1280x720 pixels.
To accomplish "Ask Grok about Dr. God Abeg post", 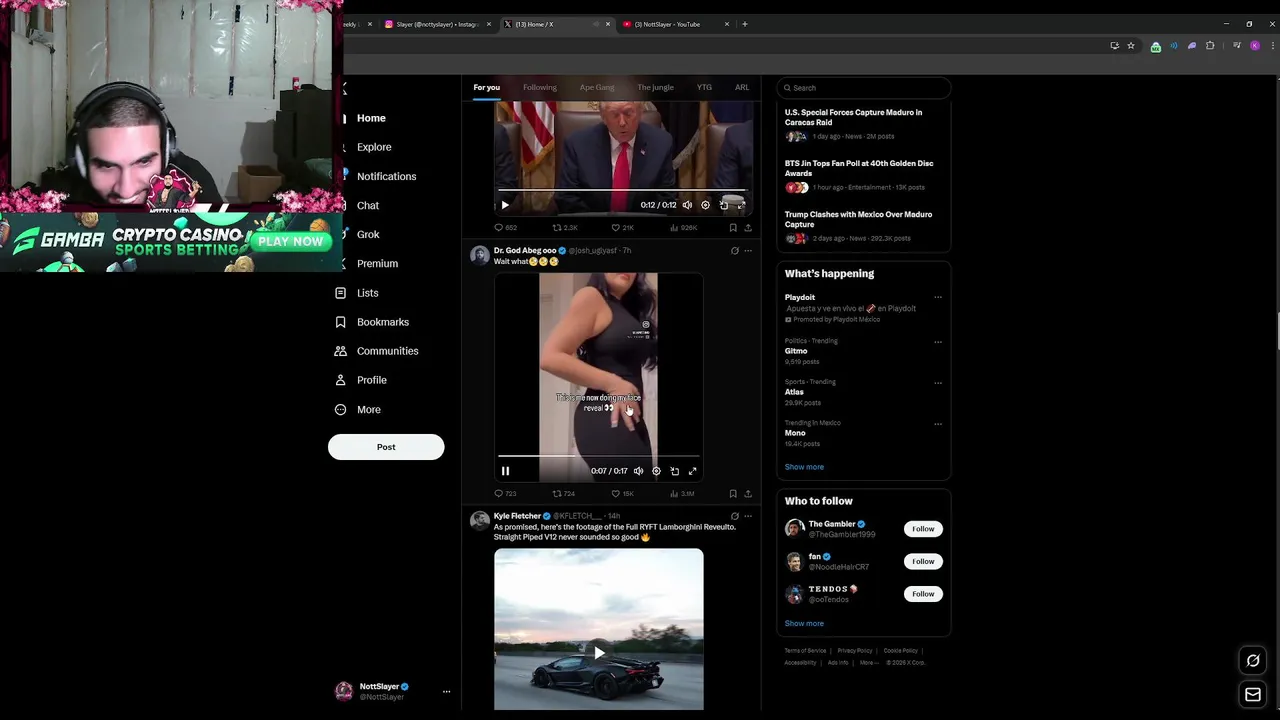I will point(734,251).
